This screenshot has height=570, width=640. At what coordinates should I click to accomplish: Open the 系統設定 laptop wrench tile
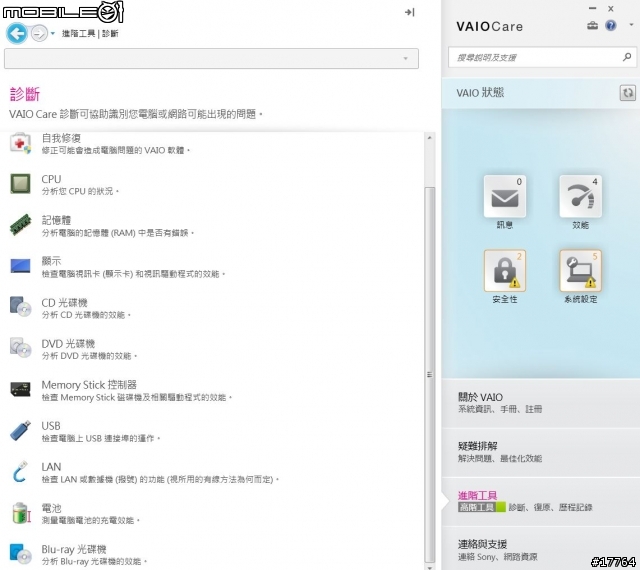(x=580, y=271)
